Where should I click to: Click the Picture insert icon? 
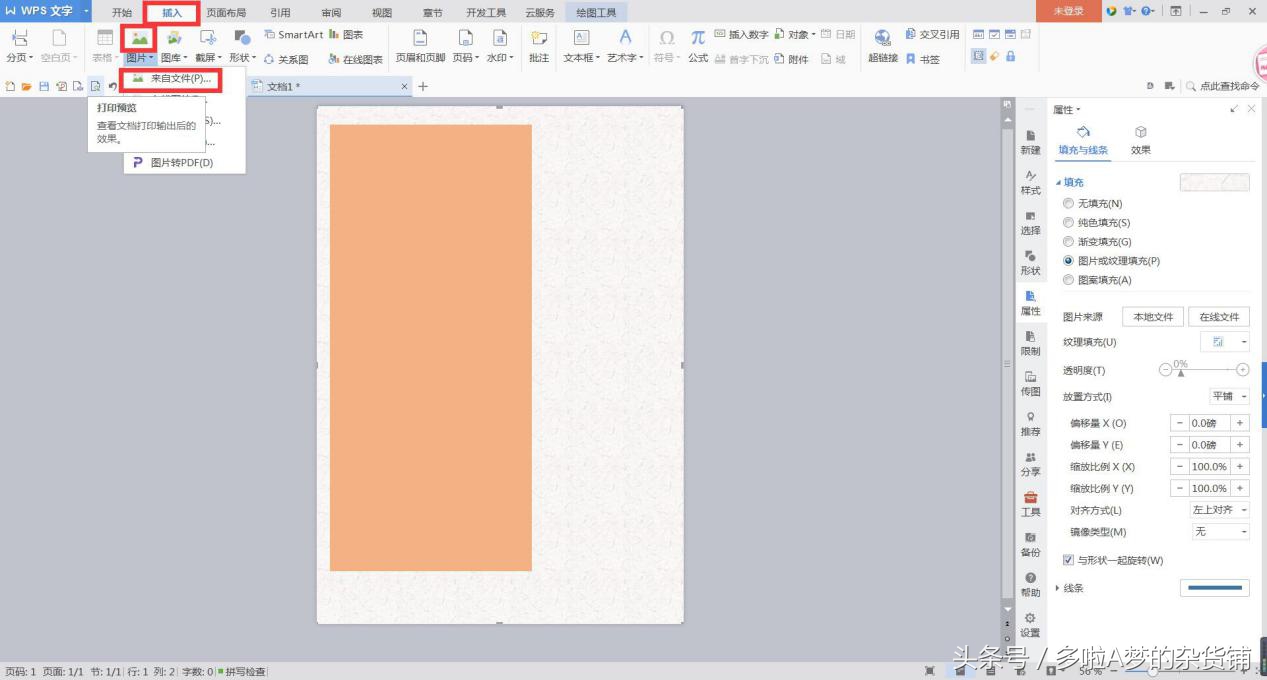click(x=139, y=38)
